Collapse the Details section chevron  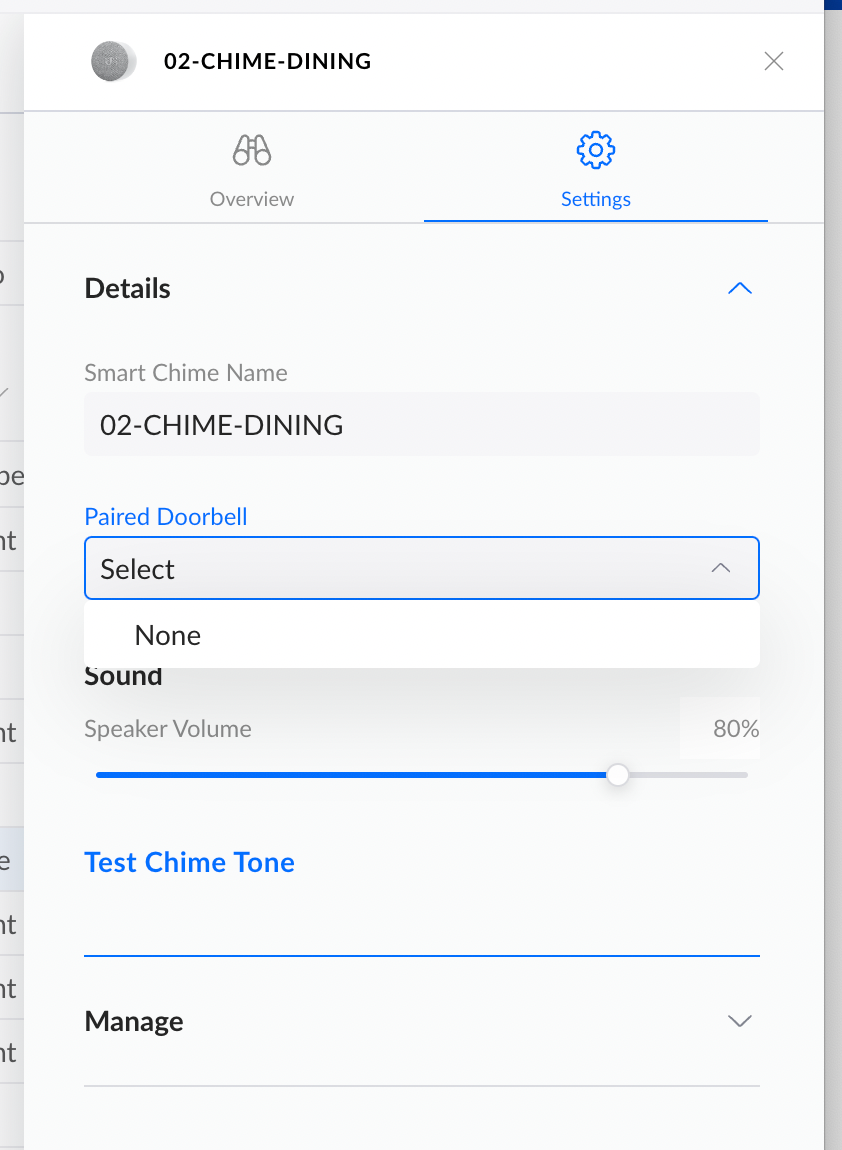(739, 289)
